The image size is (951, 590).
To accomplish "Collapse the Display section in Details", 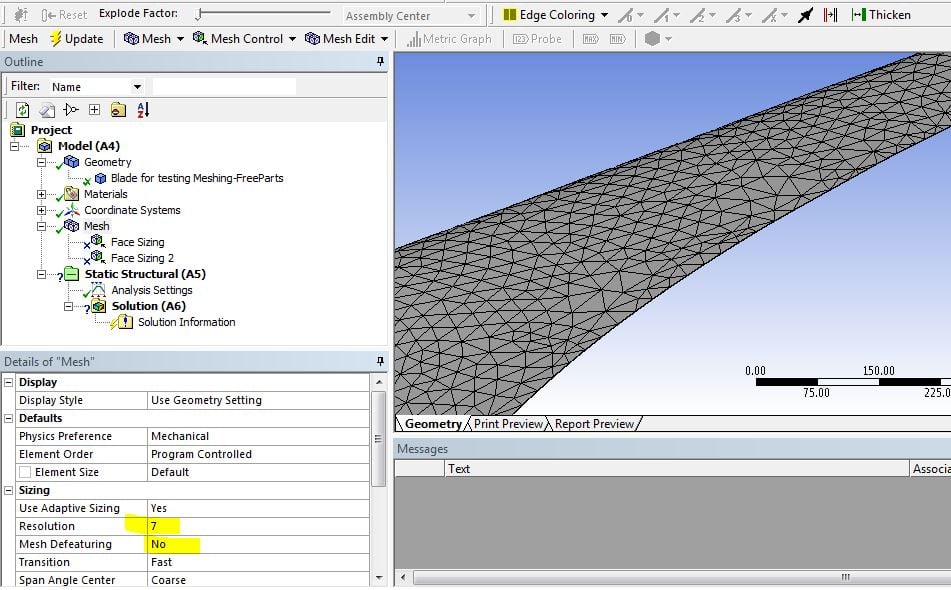I will coord(9,382).
